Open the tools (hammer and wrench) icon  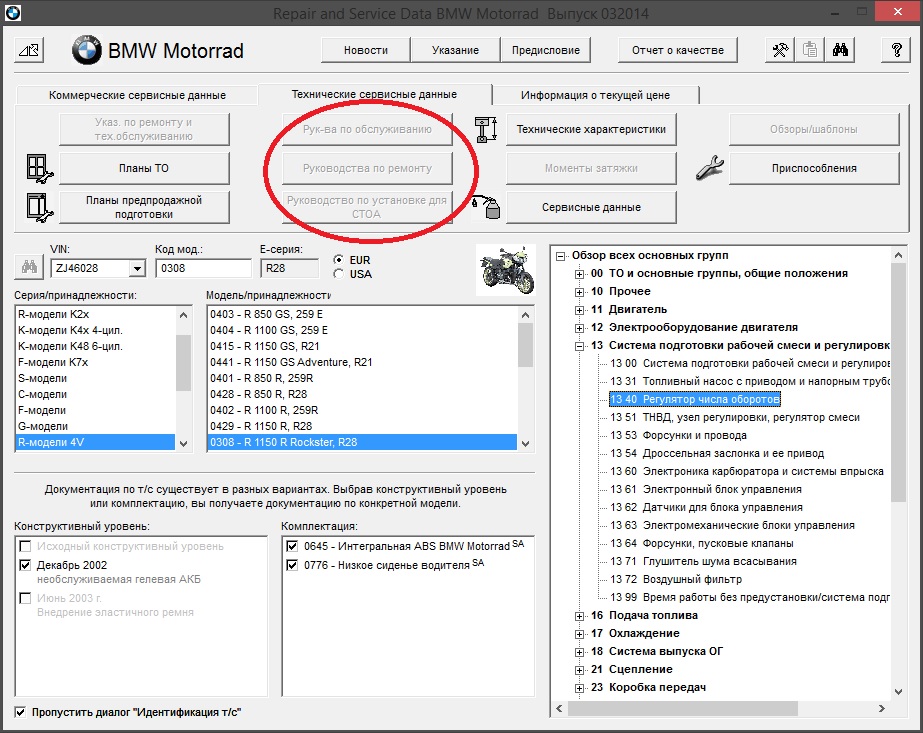tap(780, 50)
